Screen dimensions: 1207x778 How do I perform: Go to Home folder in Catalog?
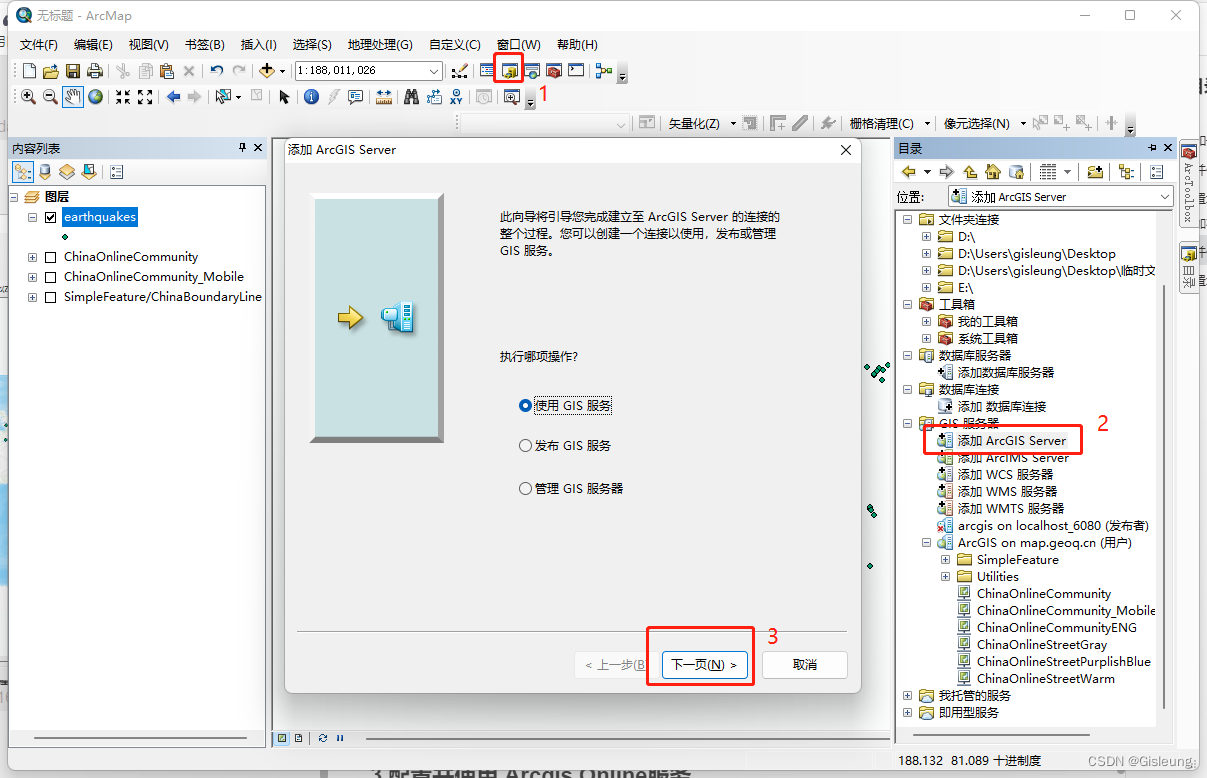(x=993, y=172)
